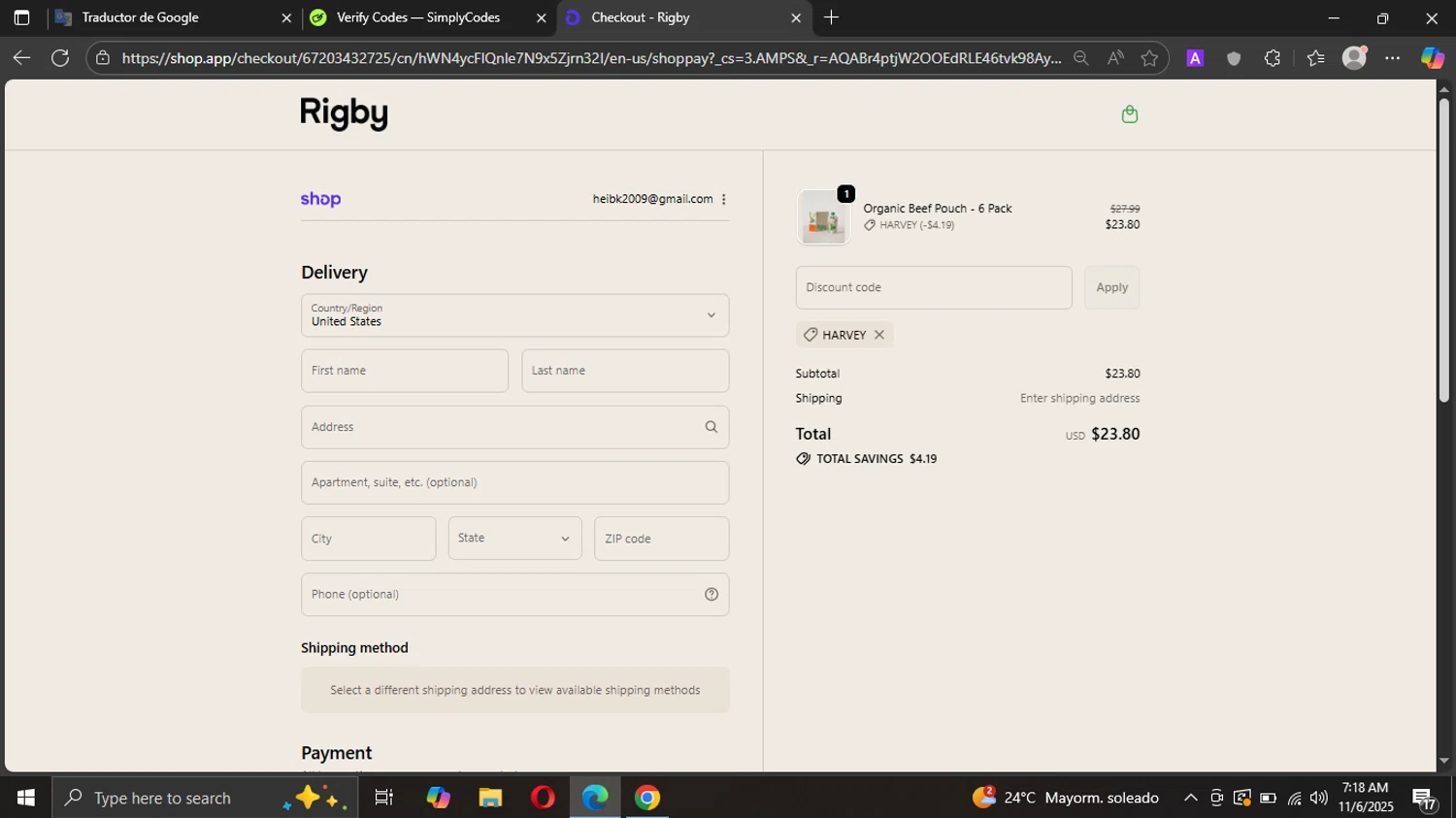This screenshot has height=818, width=1456.
Task: Click the Shop Pay logo
Action: click(x=320, y=199)
